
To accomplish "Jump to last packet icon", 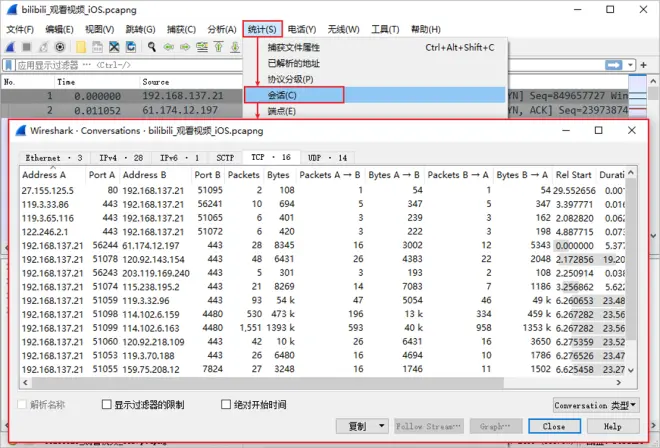I will pos(235,47).
